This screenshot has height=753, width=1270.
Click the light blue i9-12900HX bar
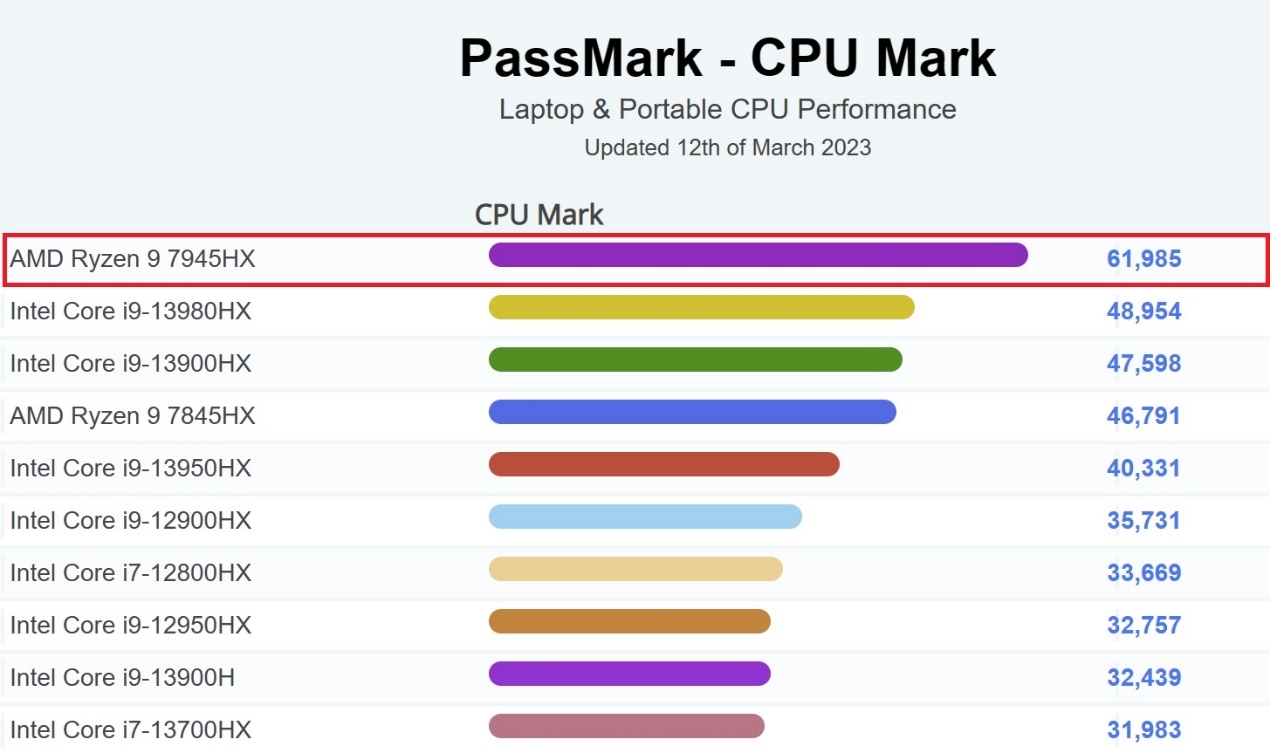point(645,516)
